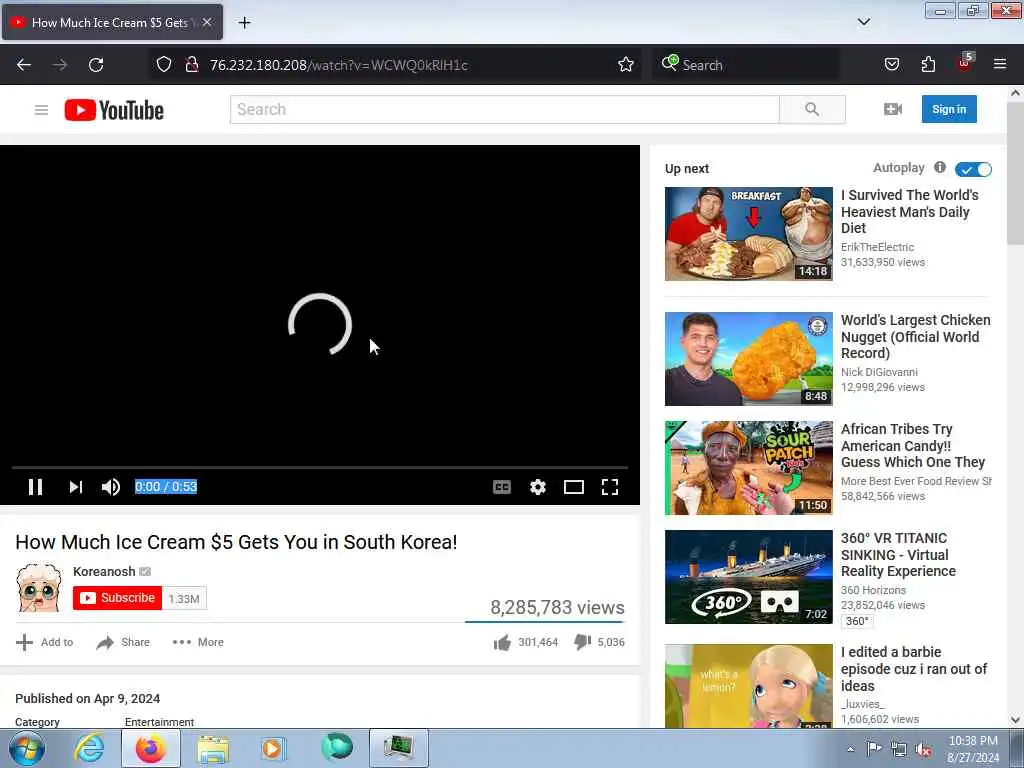
Task: Pause the video with the pause button
Action: click(35, 487)
